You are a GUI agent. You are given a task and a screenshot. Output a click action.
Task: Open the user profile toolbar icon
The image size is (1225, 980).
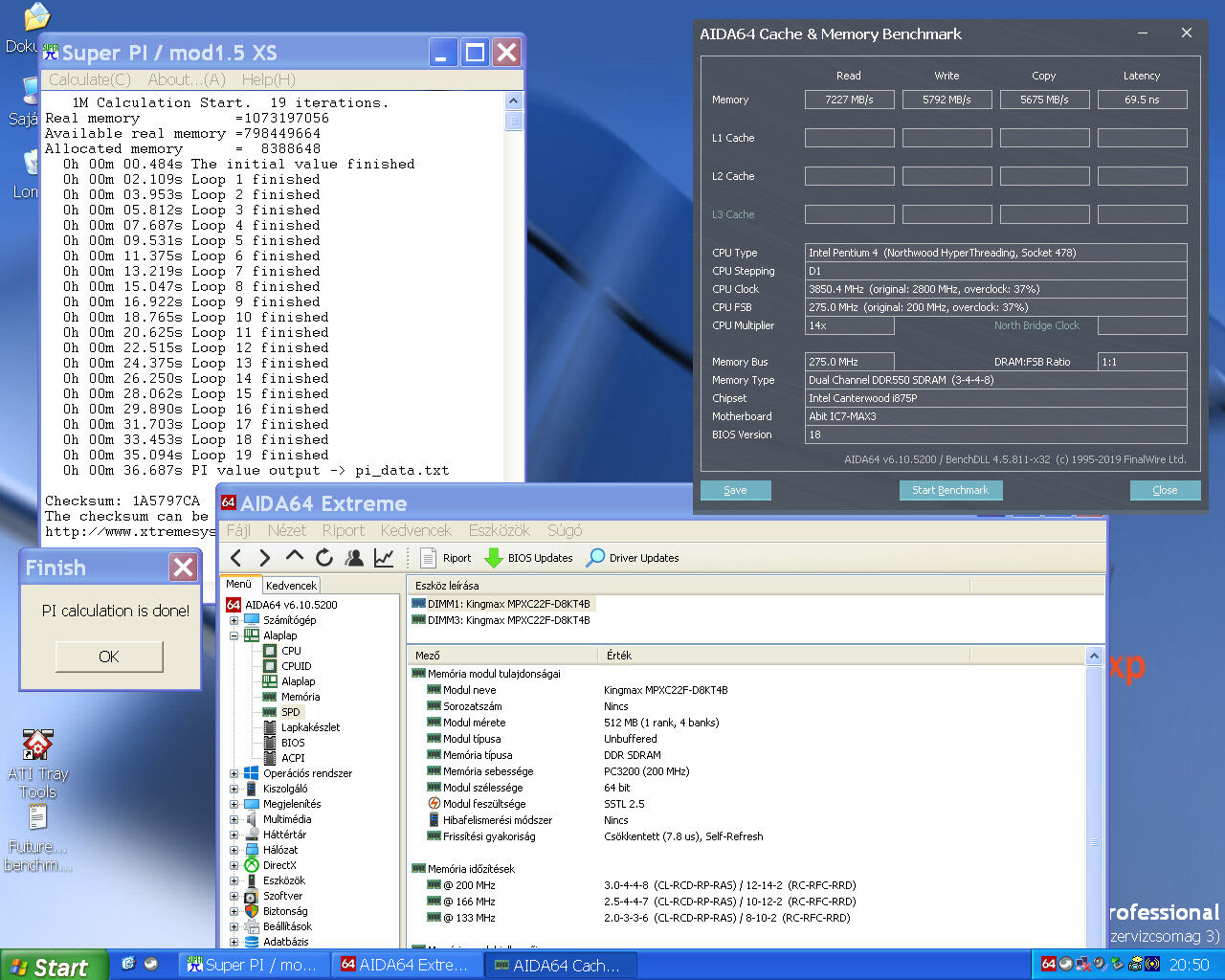tap(354, 558)
